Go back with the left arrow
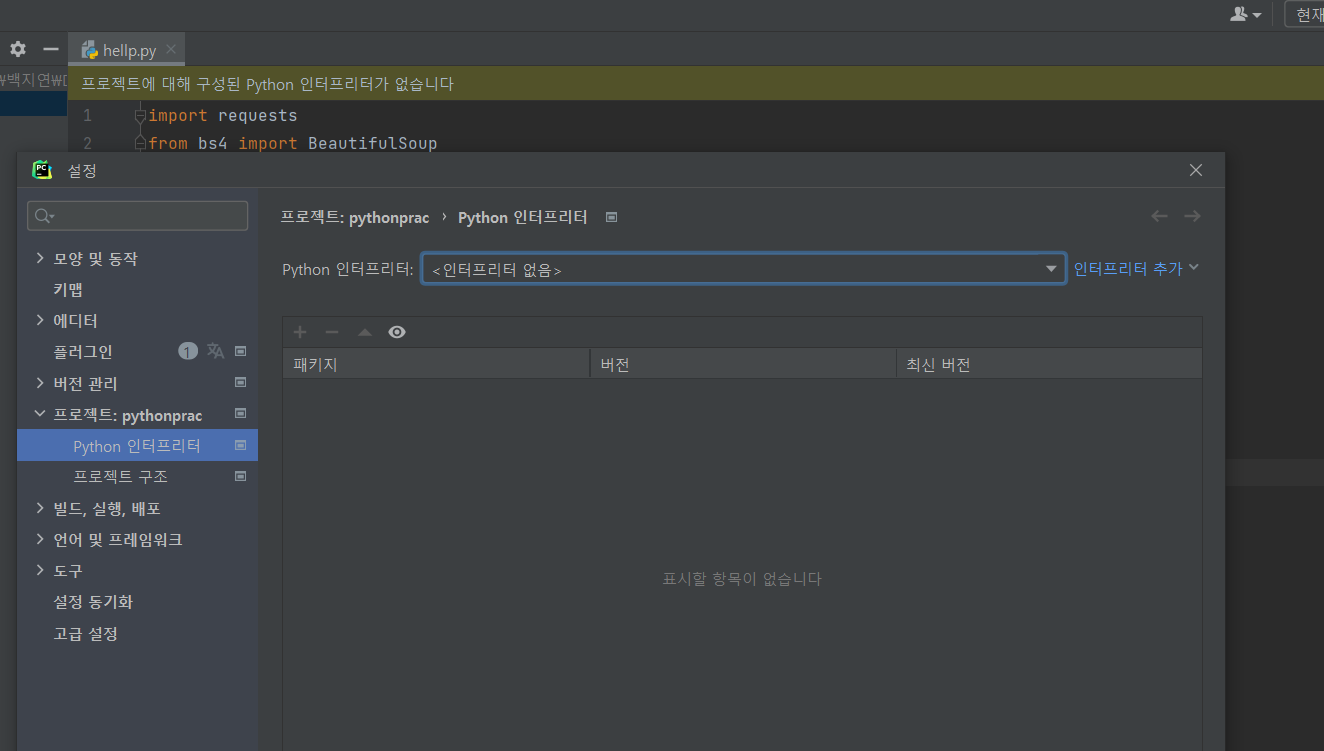 [1160, 216]
